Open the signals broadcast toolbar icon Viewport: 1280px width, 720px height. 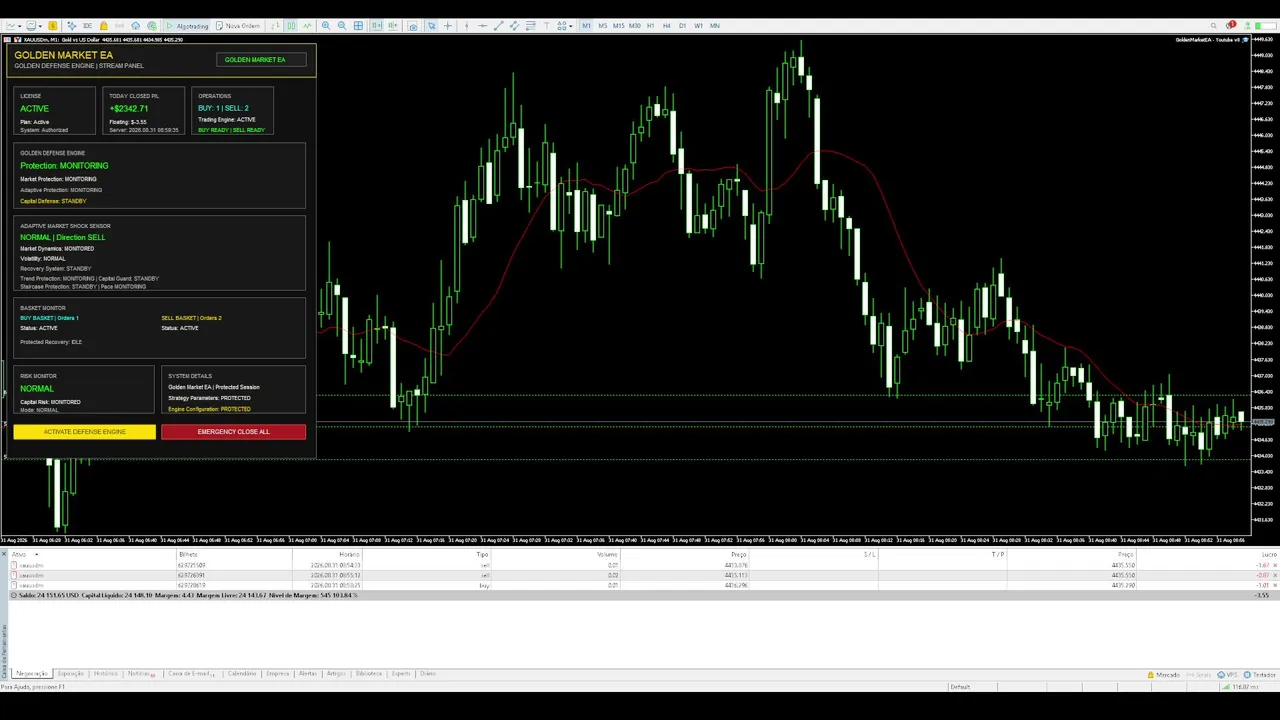pyautogui.click(x=119, y=25)
